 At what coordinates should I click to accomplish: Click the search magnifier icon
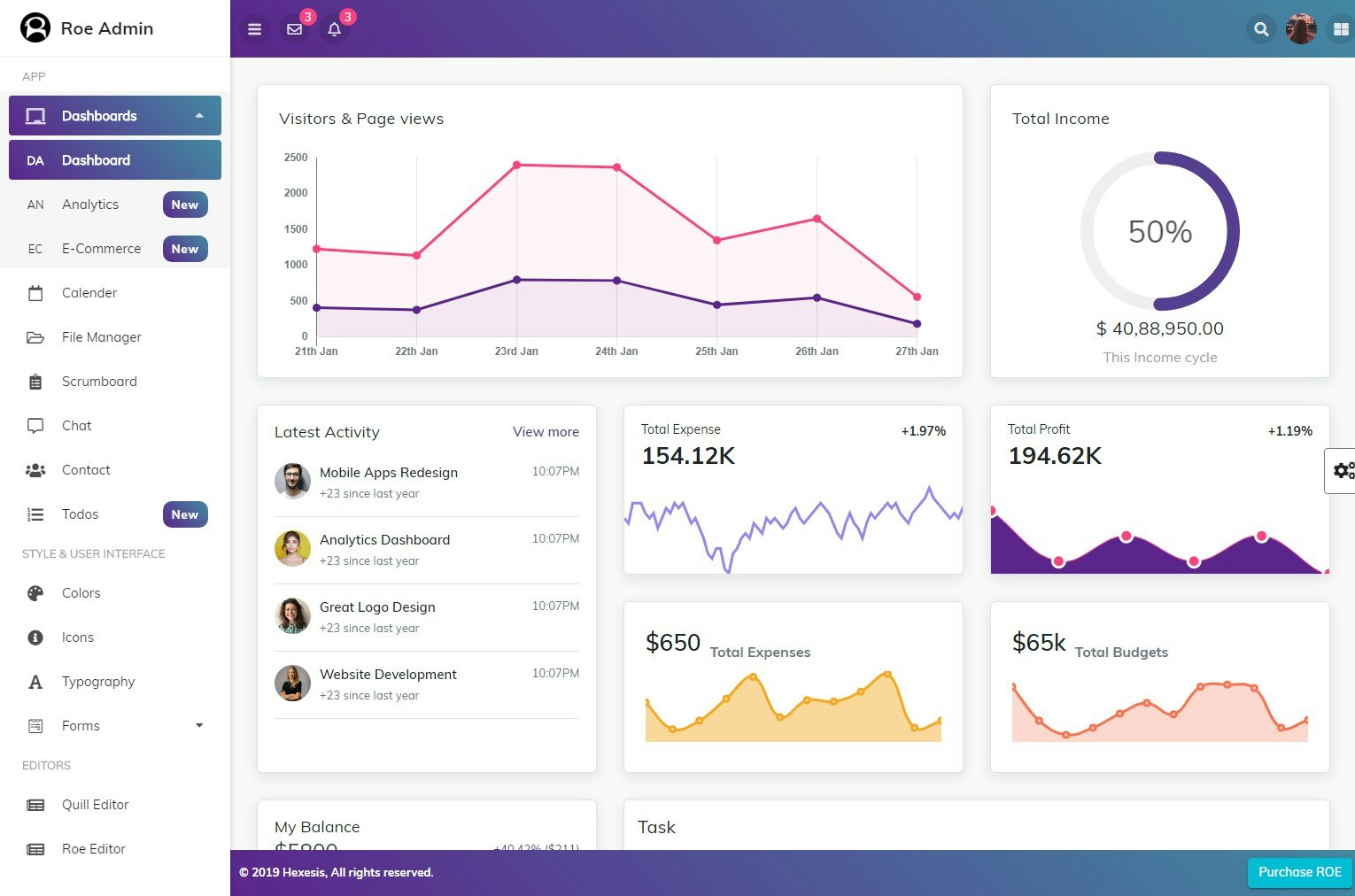point(1261,29)
